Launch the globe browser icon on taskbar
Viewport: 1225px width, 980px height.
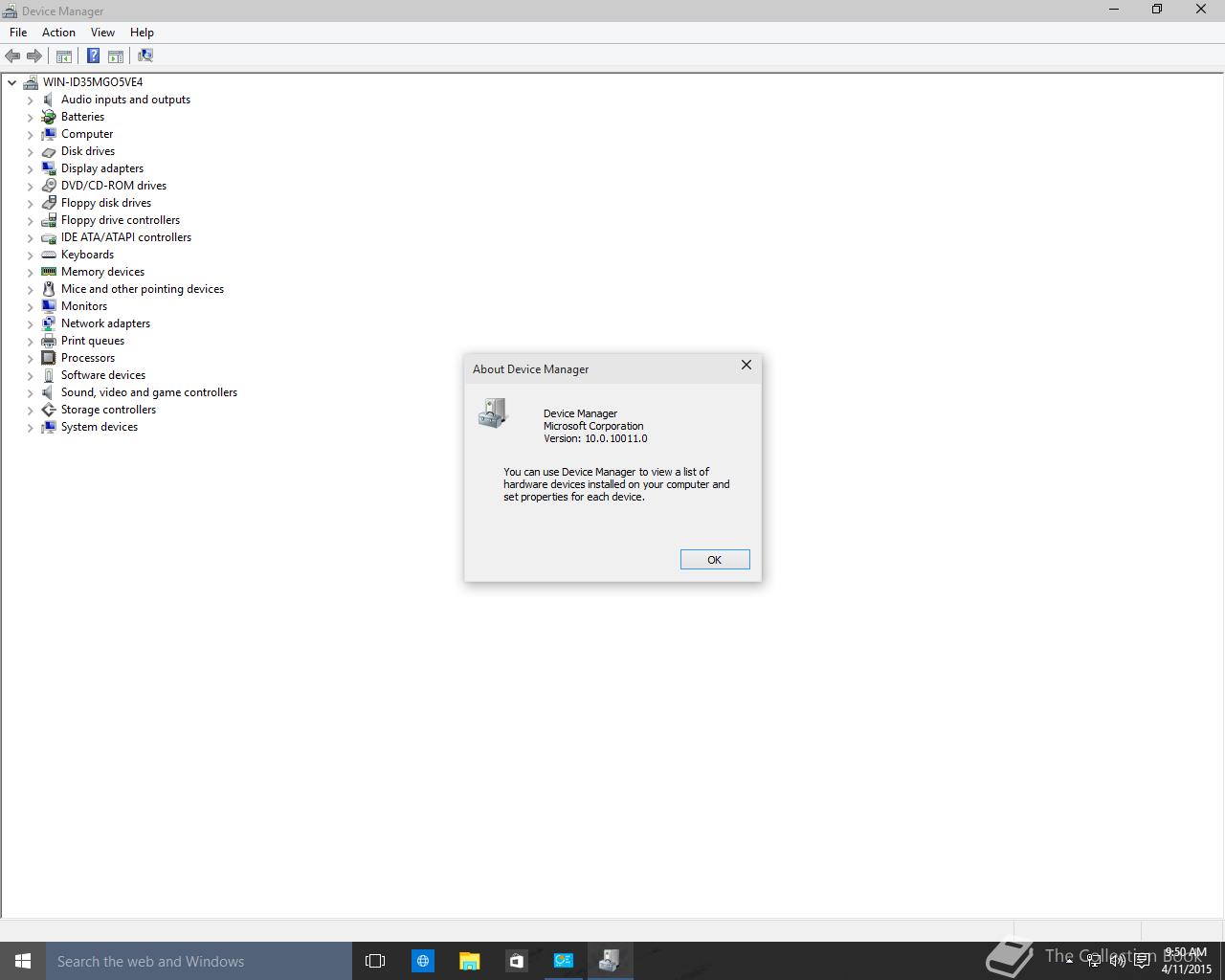point(422,961)
